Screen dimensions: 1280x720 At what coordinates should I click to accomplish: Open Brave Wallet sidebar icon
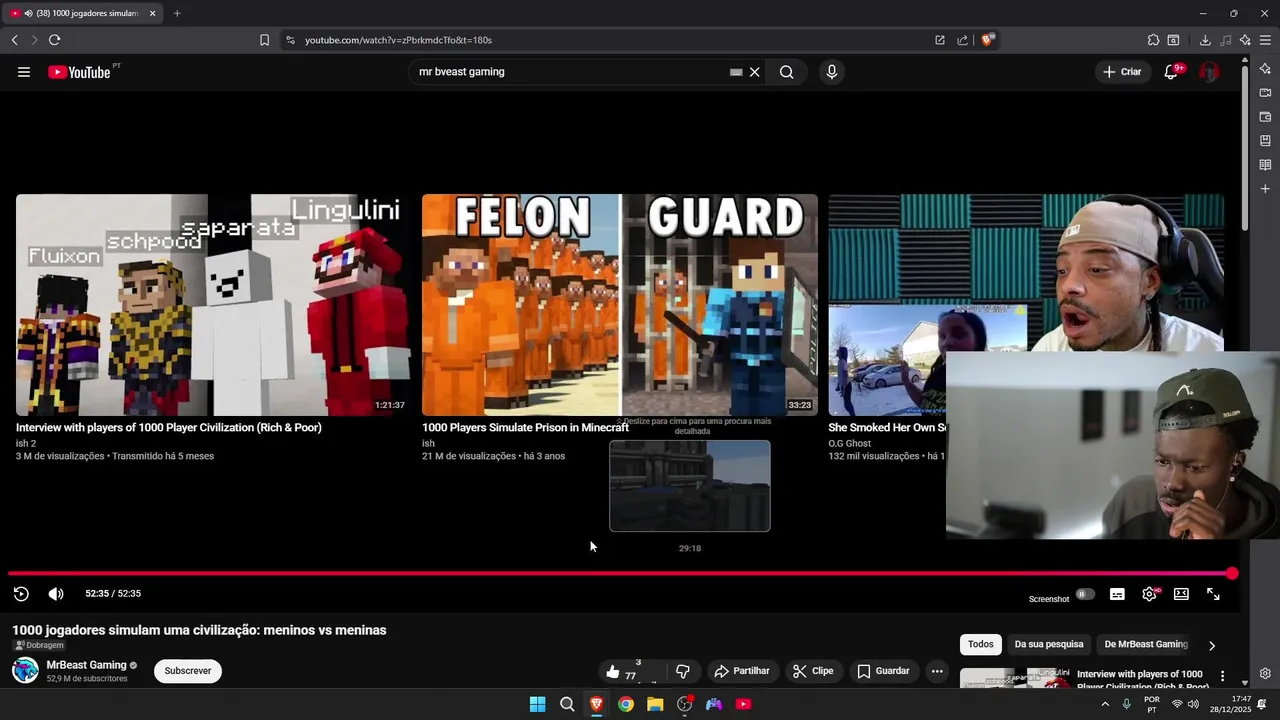pos(1265,117)
